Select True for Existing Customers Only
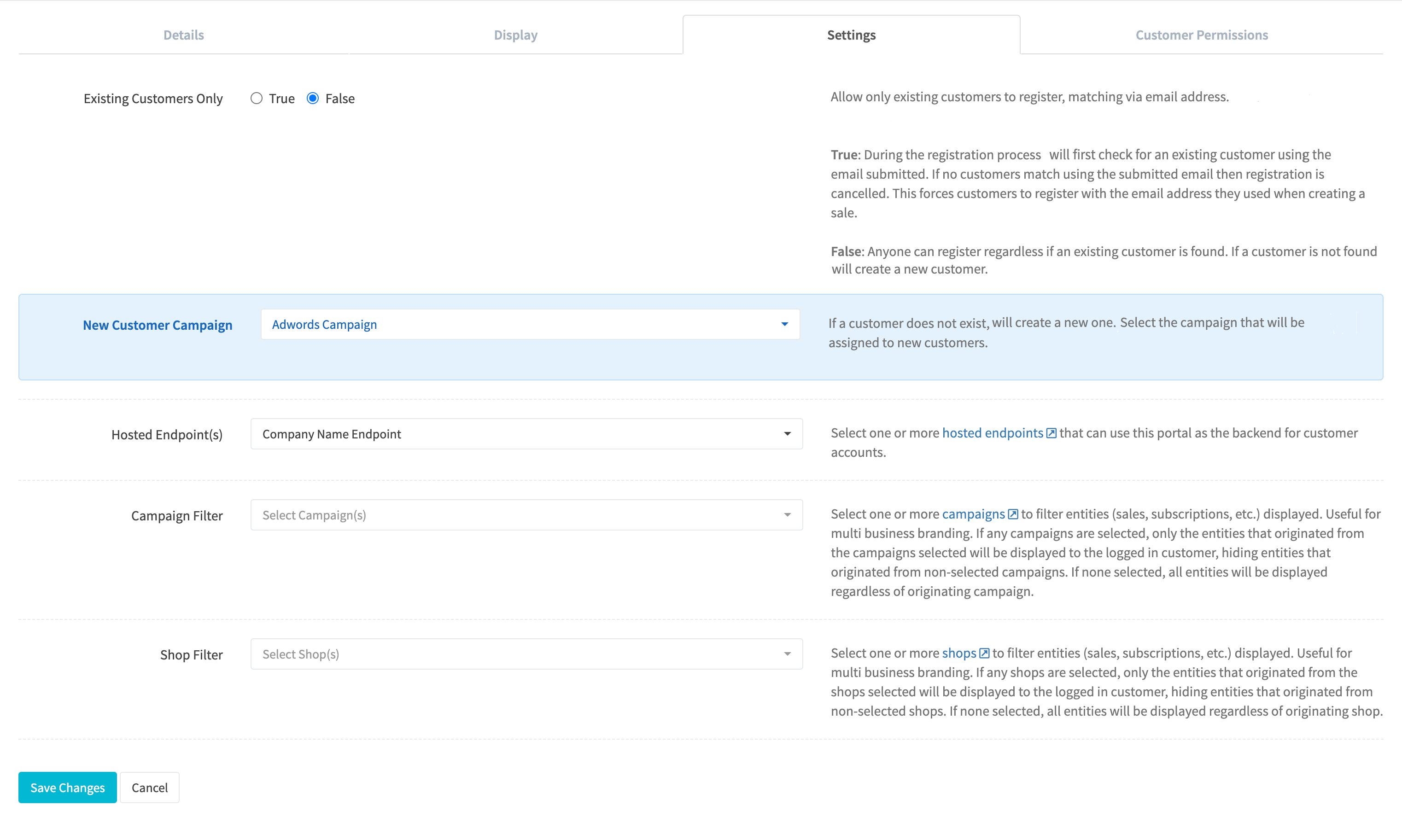The image size is (1402, 840). pos(257,98)
